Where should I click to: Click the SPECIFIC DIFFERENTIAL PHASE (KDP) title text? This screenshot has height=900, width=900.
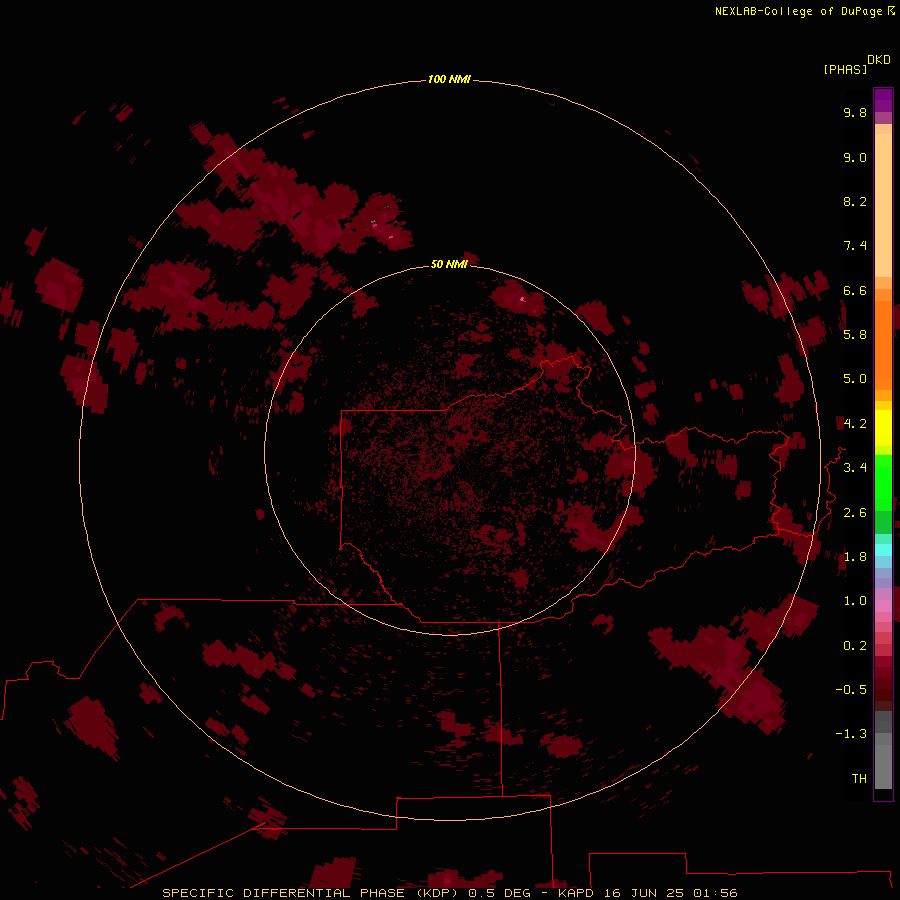pos(310,893)
